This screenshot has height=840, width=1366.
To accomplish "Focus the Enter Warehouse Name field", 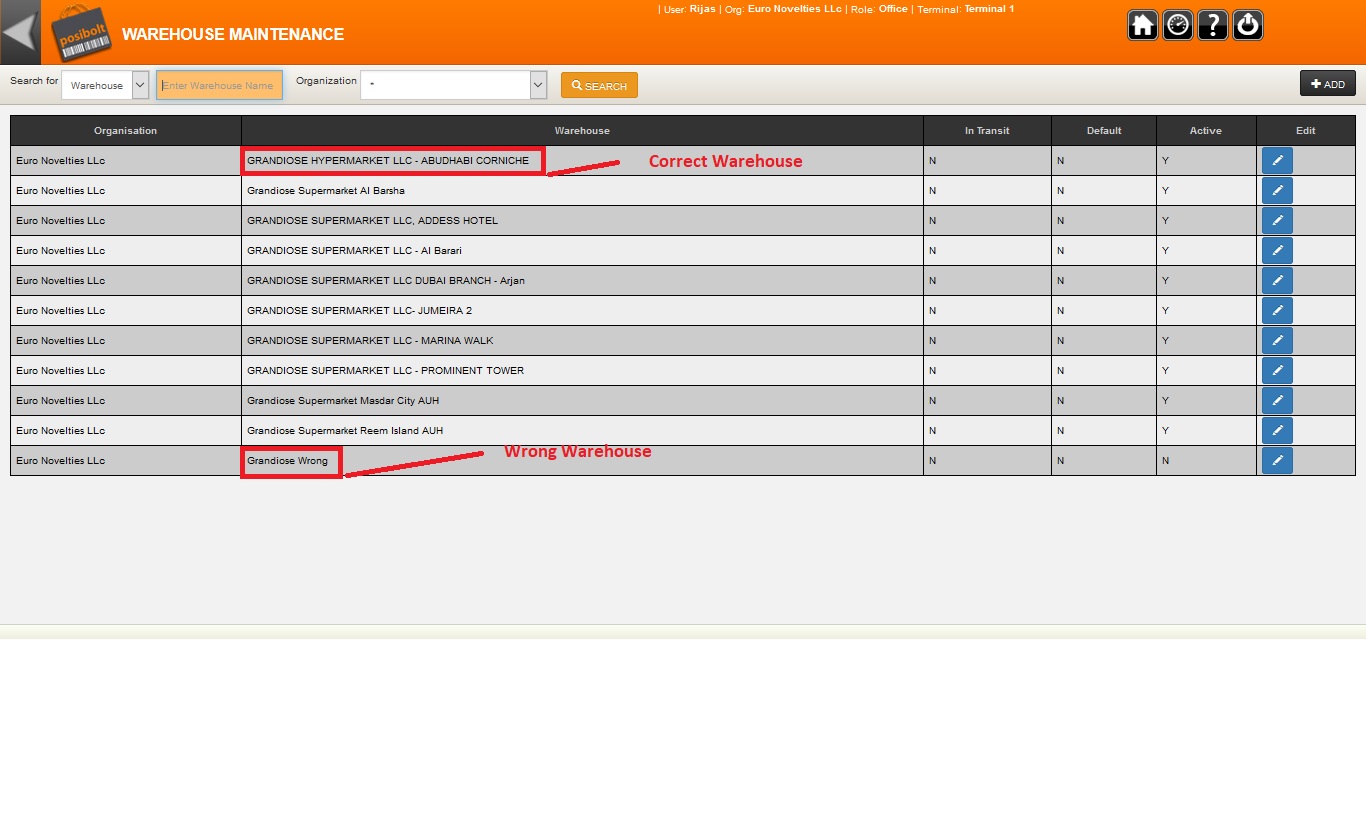I will point(219,86).
